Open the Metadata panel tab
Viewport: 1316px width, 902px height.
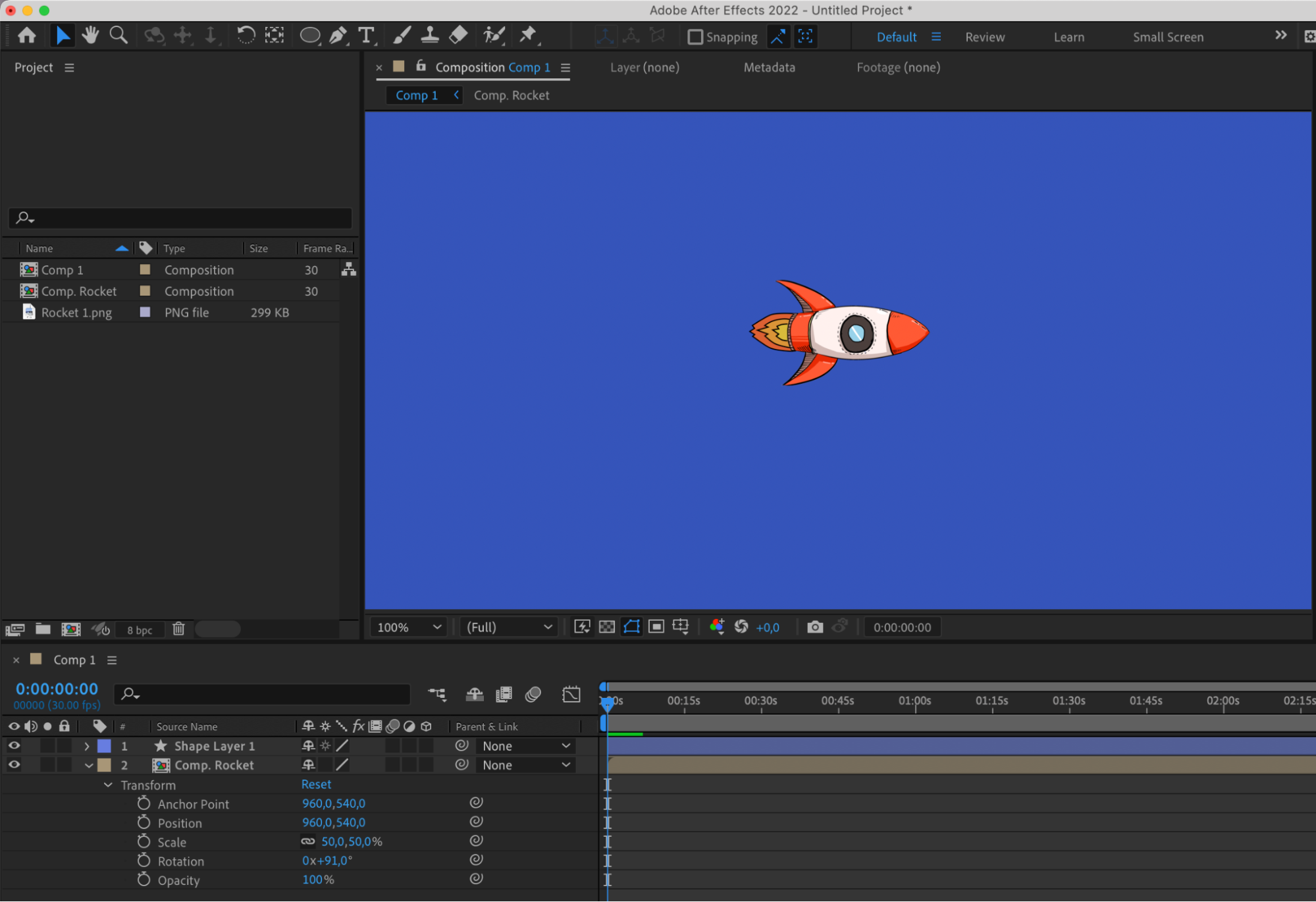pos(769,67)
